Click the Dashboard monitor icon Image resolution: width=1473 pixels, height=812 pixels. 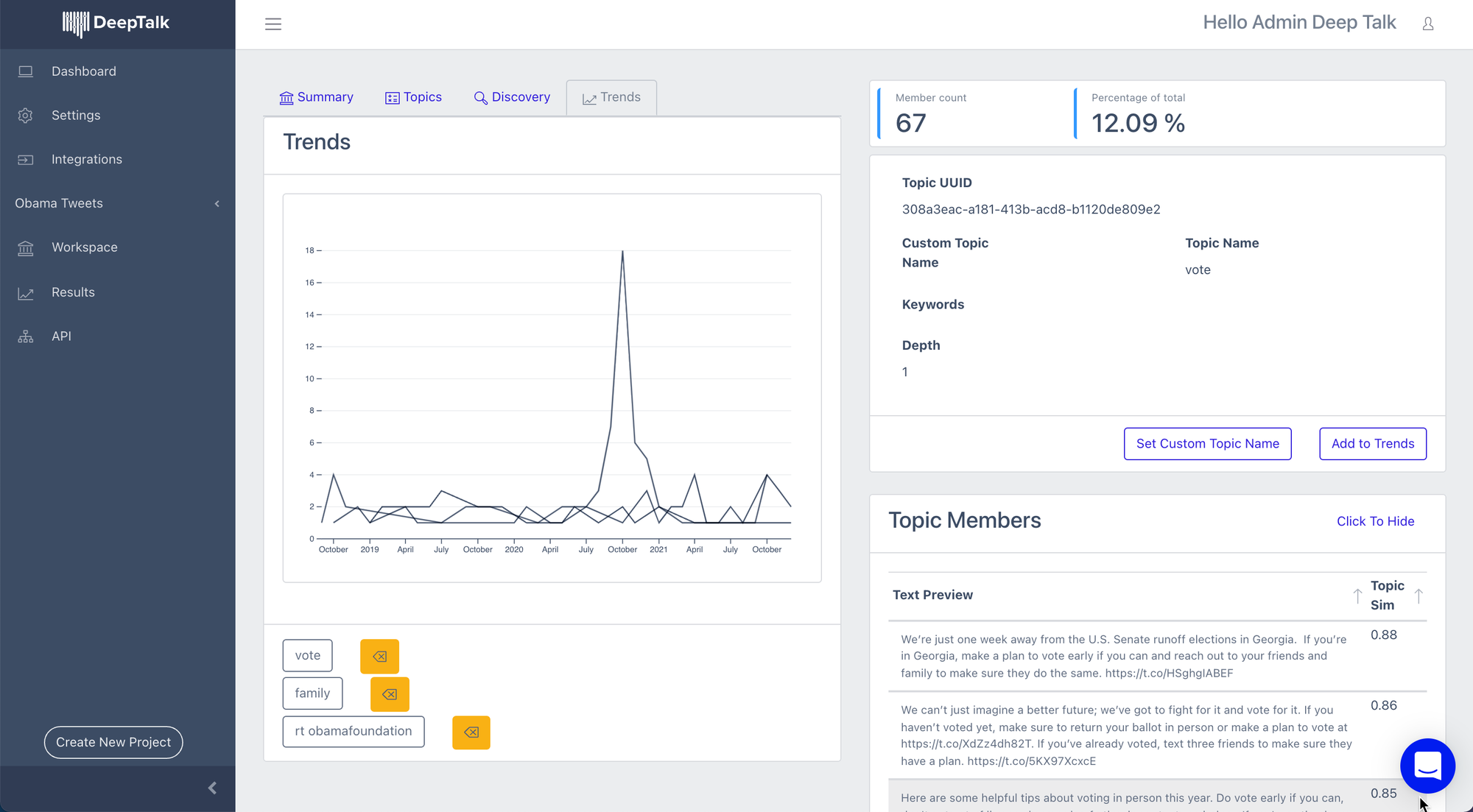pos(26,71)
